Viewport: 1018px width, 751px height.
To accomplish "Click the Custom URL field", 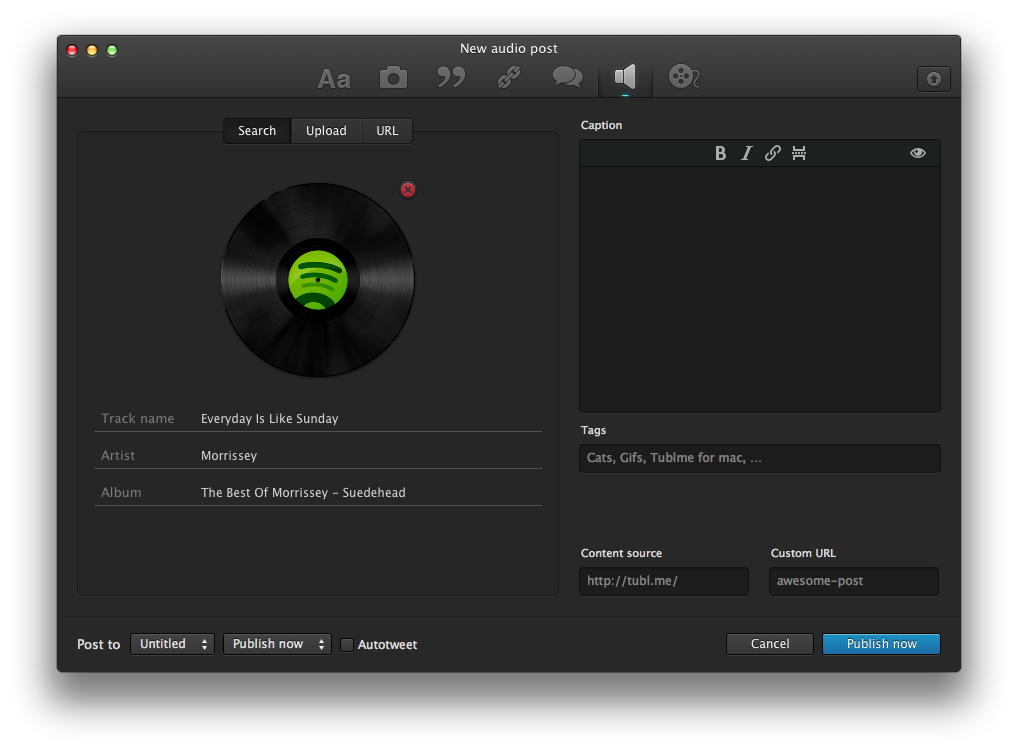I will click(x=854, y=581).
